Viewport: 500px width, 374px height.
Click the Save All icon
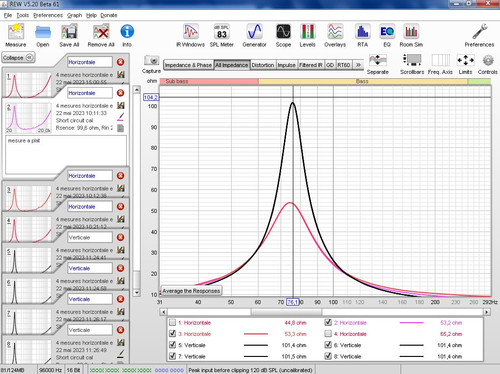(69, 32)
